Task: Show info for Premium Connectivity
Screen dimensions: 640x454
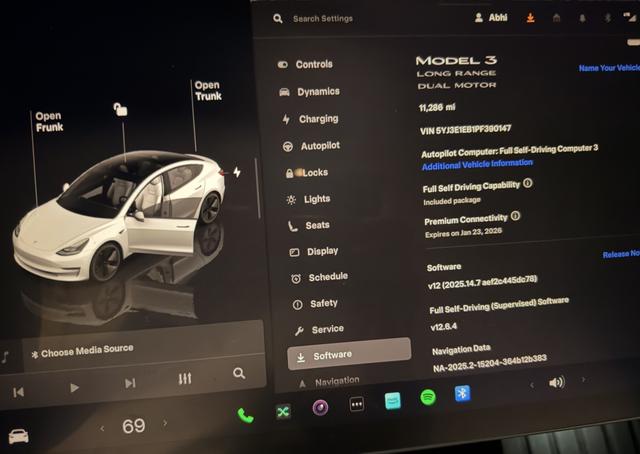Action: coord(516,216)
